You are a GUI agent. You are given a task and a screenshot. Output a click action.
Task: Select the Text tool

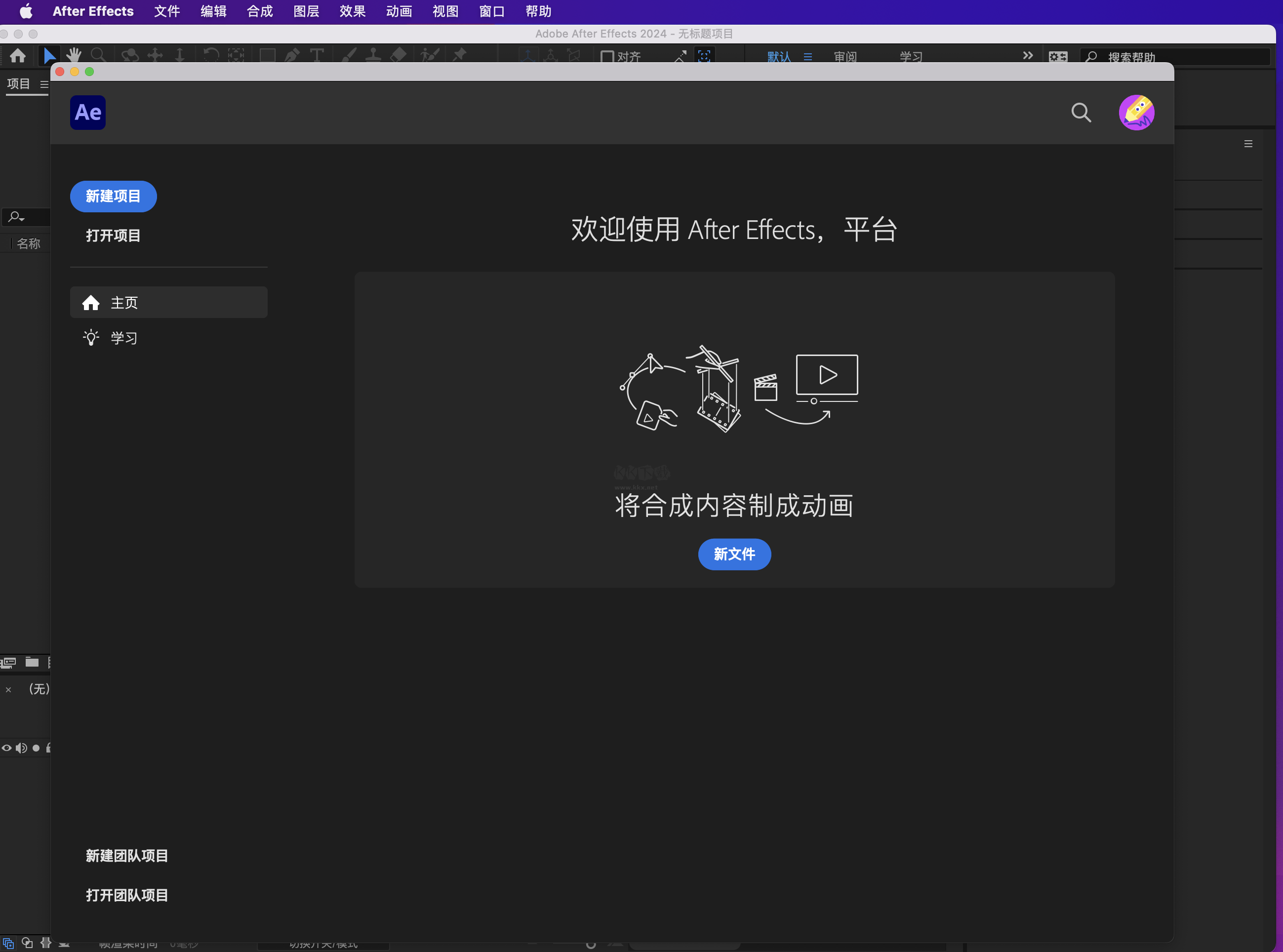[317, 55]
